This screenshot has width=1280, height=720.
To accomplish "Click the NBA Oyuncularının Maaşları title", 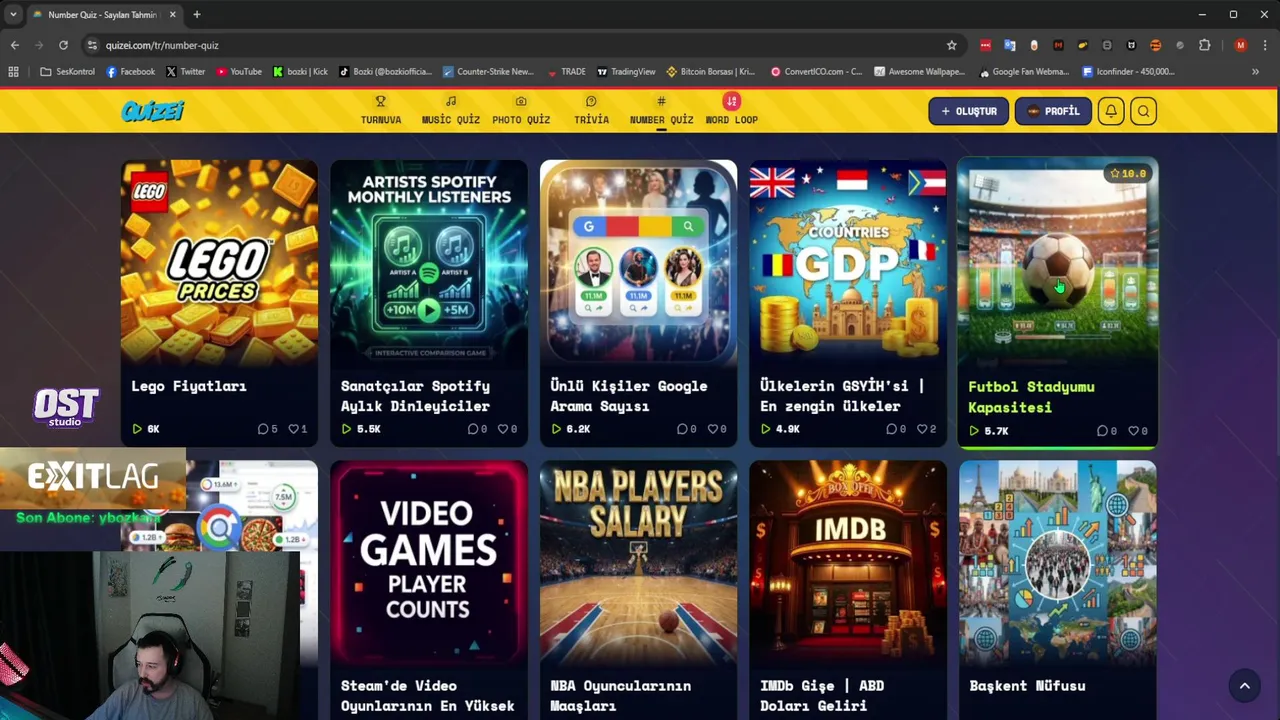I will tap(620, 696).
